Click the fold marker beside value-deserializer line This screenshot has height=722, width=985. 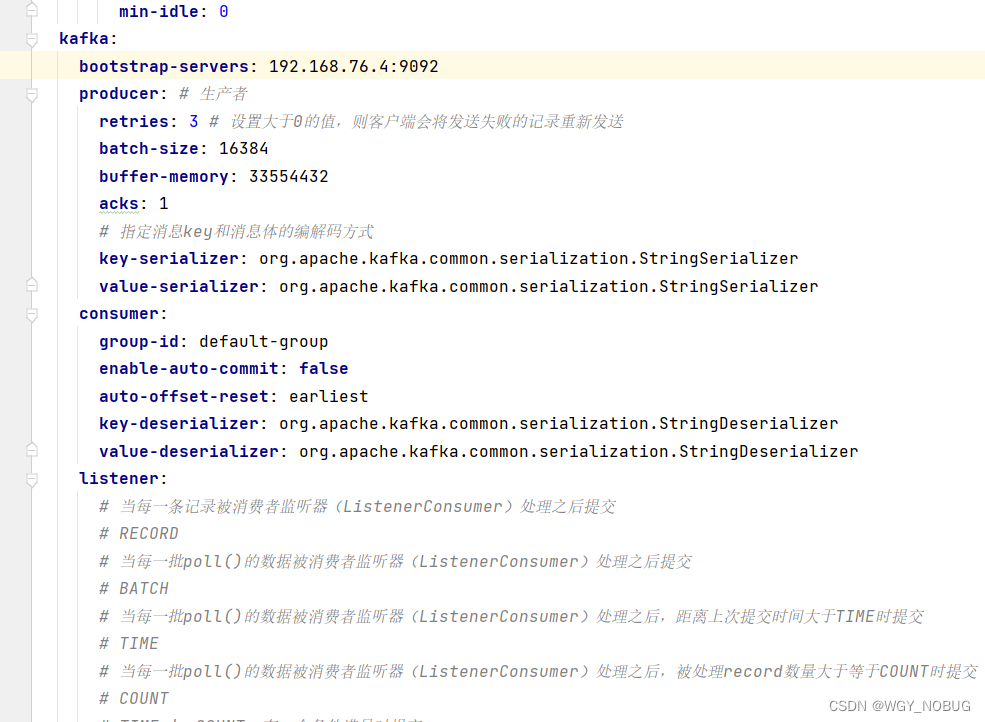pyautogui.click(x=32, y=451)
